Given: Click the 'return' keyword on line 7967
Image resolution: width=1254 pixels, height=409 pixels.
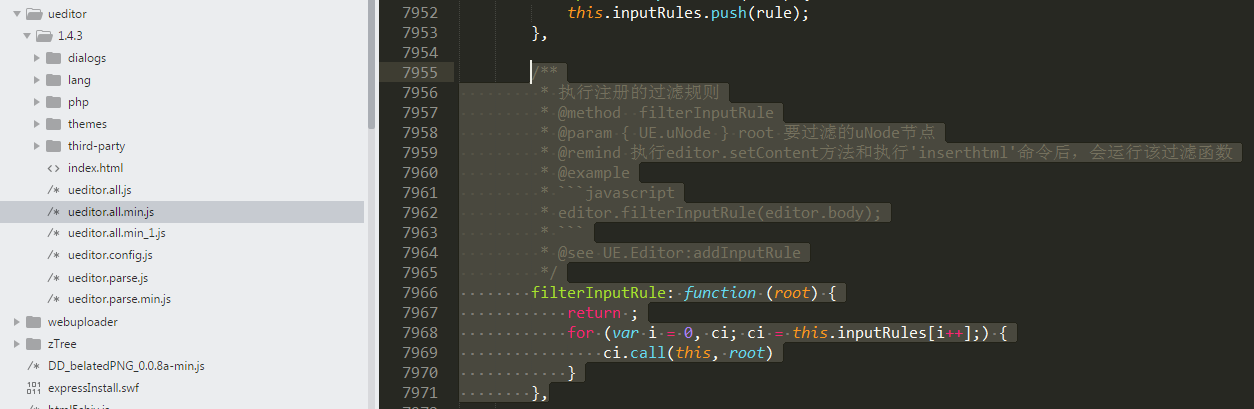Looking at the screenshot, I should click(x=594, y=312).
